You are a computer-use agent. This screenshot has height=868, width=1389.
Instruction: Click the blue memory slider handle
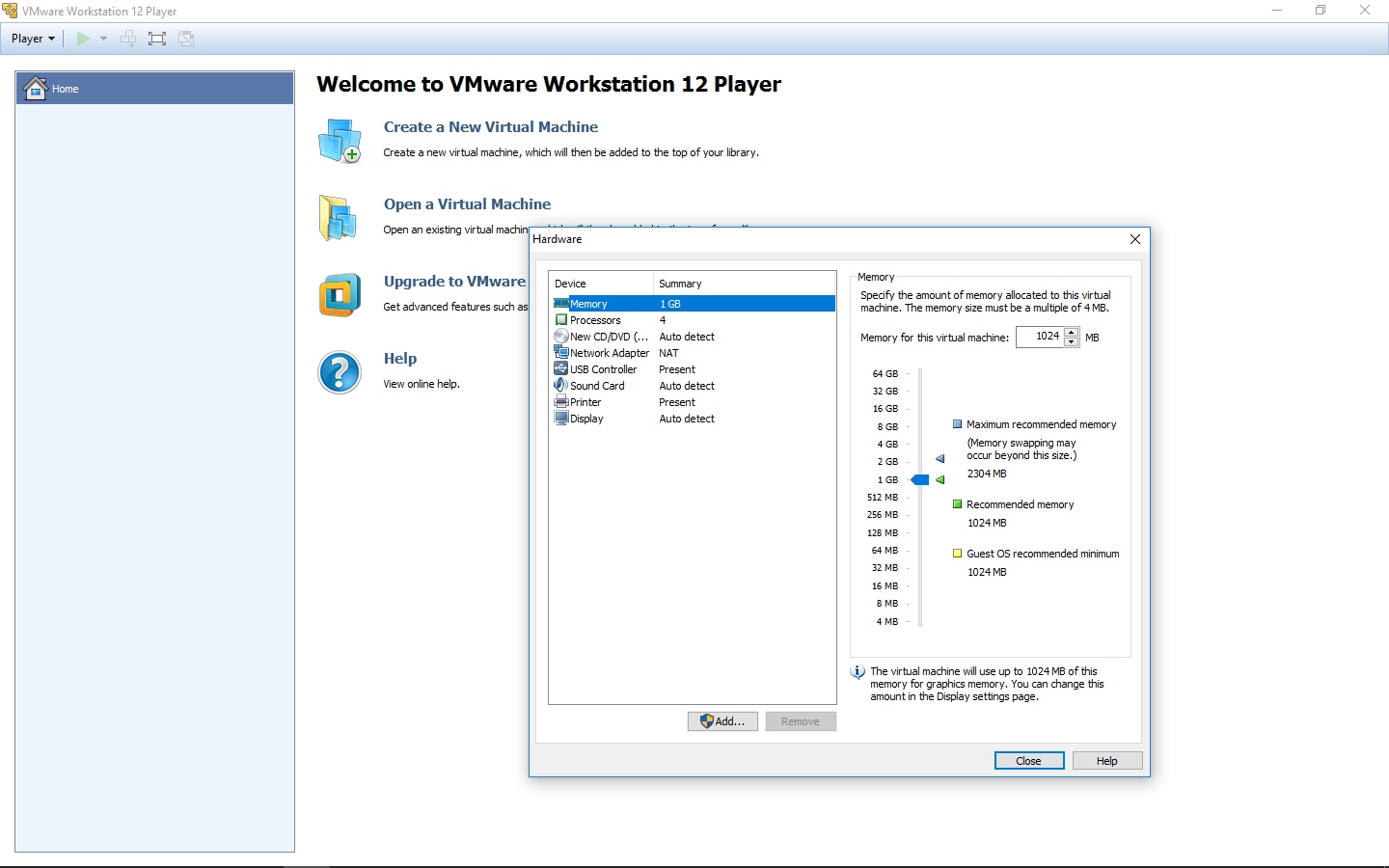[920, 479]
